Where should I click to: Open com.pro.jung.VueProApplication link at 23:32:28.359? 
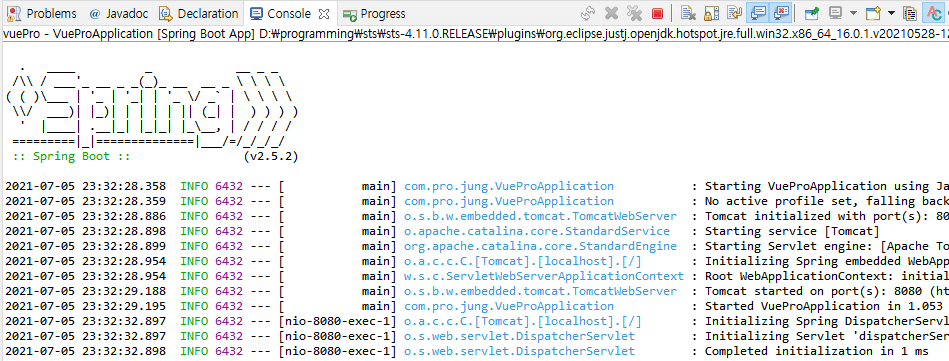click(509, 201)
